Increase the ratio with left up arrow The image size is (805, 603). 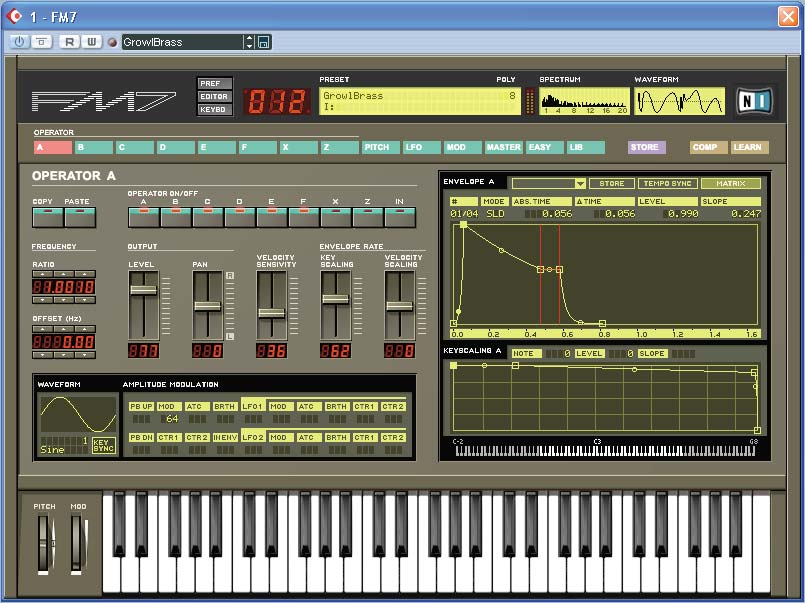click(x=43, y=274)
